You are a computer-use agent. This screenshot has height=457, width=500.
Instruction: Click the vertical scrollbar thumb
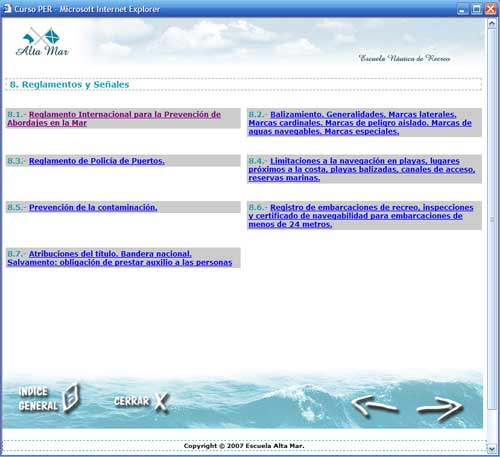[491, 219]
